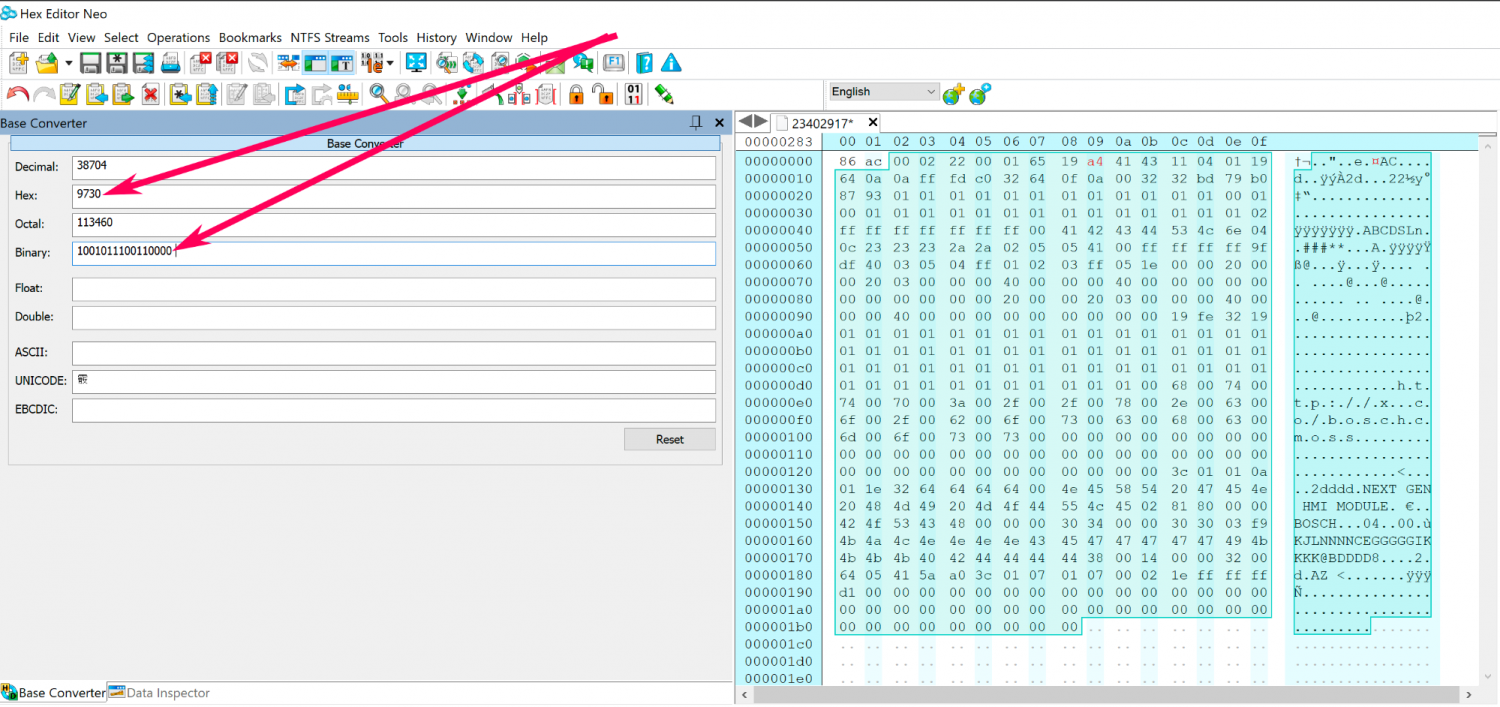Open the Tools menu
The width and height of the screenshot is (1500, 707).
tap(393, 37)
